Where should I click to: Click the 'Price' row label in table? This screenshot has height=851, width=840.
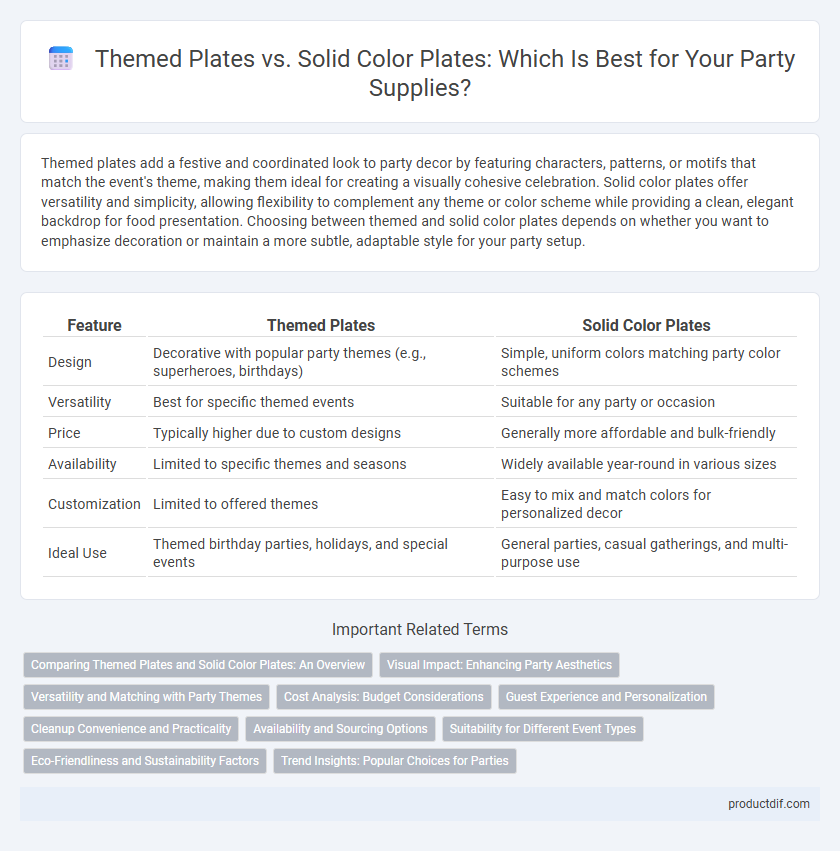(64, 433)
